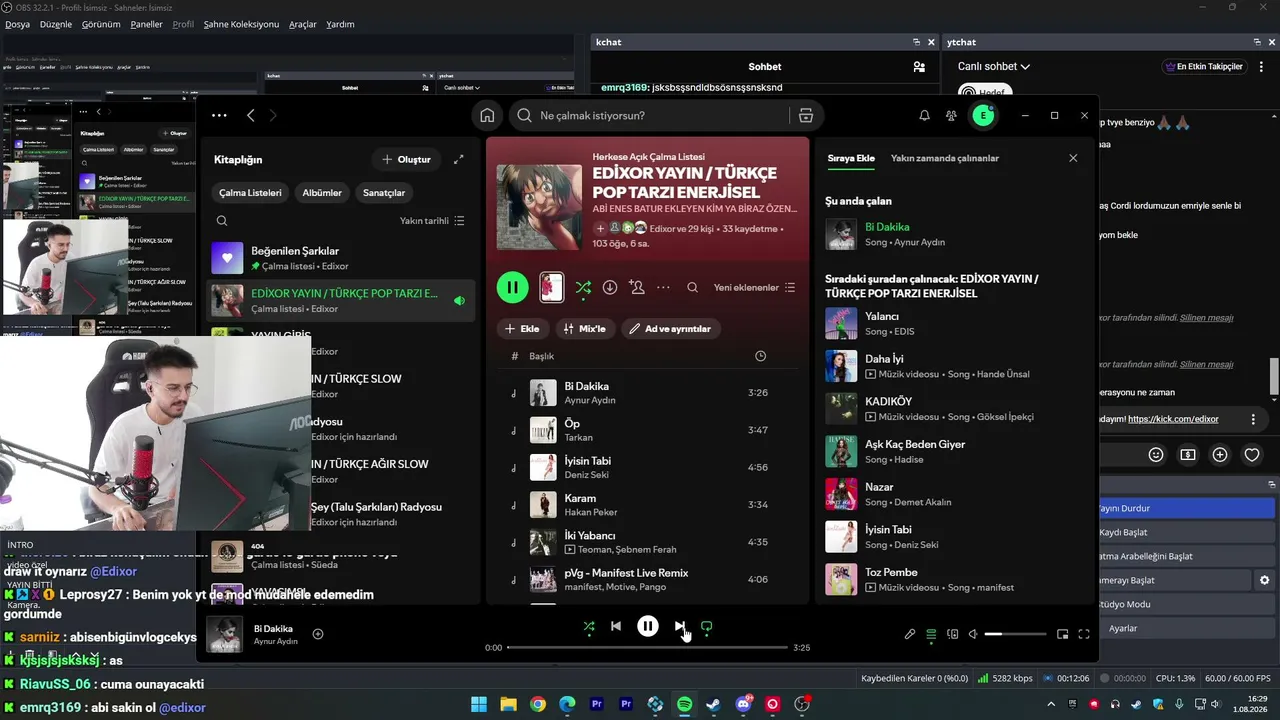Close the queue panel with the X
This screenshot has width=1280, height=720.
pyautogui.click(x=1073, y=158)
